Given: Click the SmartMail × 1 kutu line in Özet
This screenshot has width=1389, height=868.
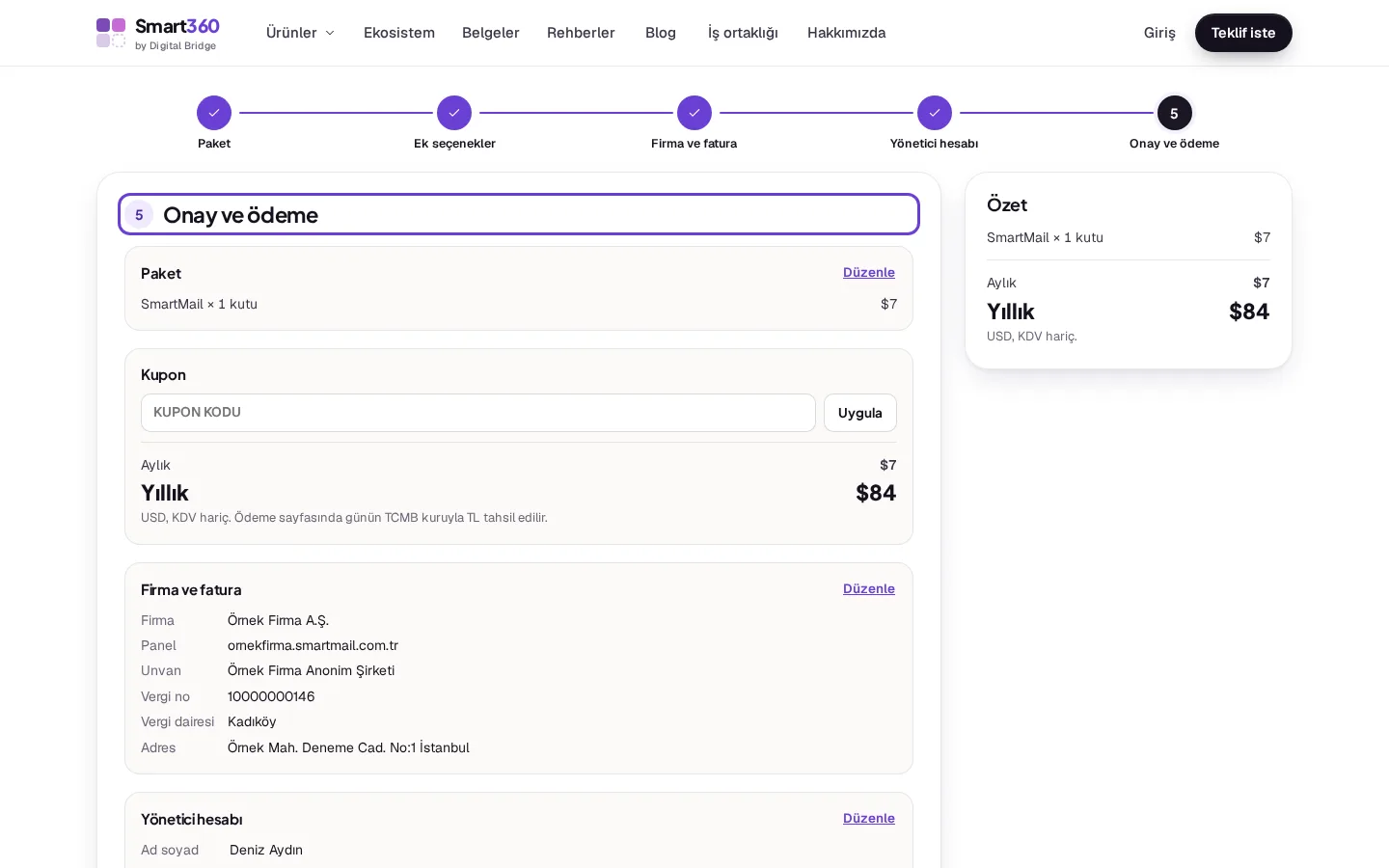Looking at the screenshot, I should (1045, 237).
